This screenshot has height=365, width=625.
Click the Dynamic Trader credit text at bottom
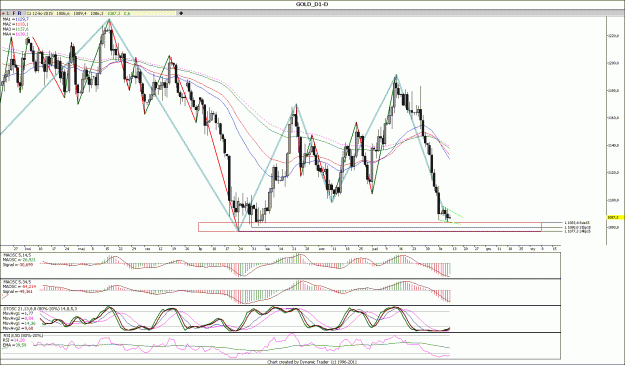tap(312, 362)
